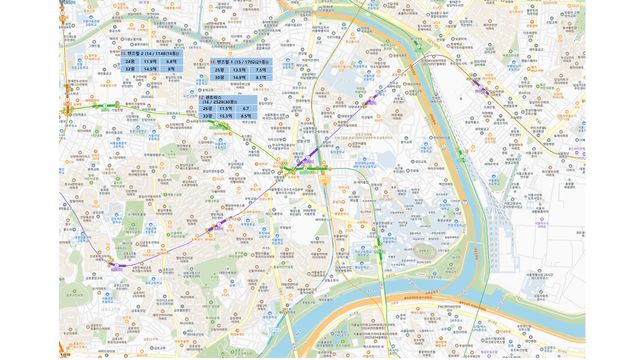The height and width of the screenshot is (360, 640).
Task: Click the 8.1억 cell in 텐즈힐 1 table
Action: 261,78
